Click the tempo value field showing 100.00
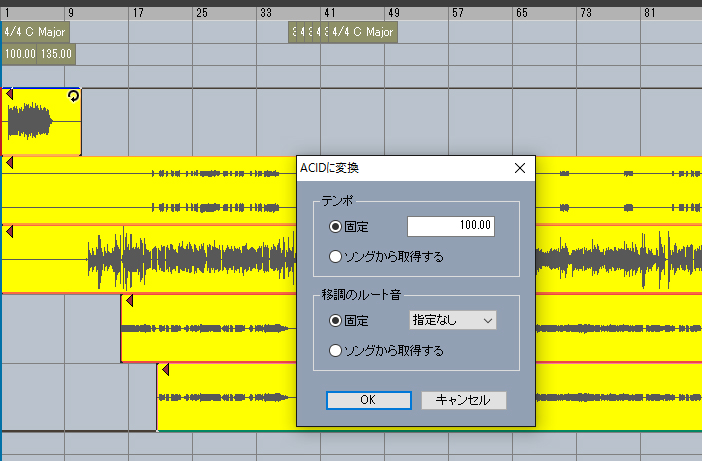Image resolution: width=702 pixels, height=461 pixels. [451, 226]
